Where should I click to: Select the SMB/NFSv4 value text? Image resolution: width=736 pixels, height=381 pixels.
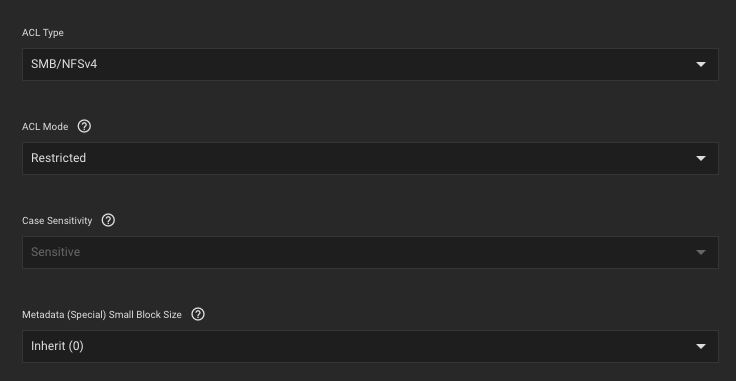64,64
